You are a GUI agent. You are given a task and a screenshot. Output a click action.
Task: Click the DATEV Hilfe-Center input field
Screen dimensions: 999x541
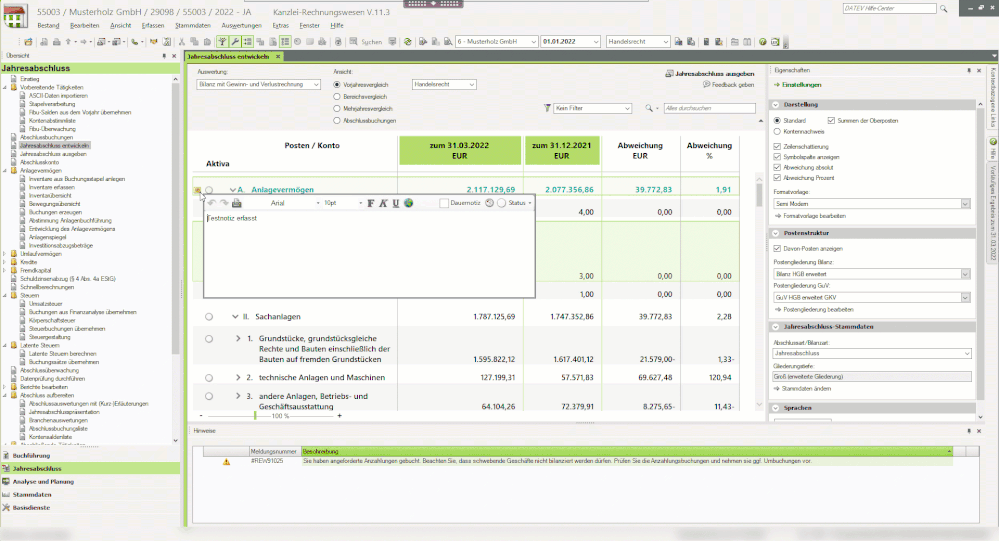[x=889, y=8]
